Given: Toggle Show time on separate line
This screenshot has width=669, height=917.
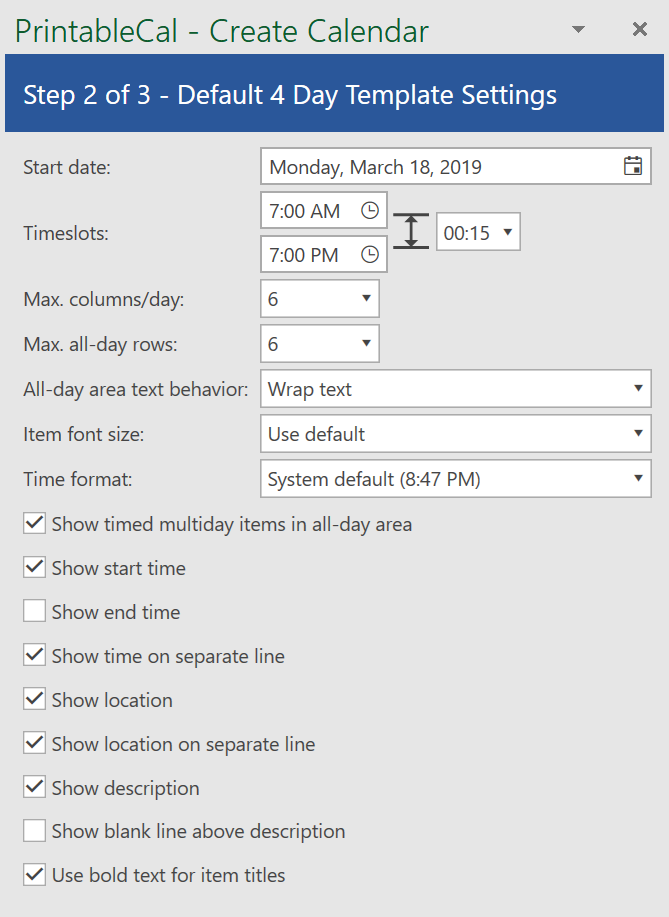Looking at the screenshot, I should 35,656.
